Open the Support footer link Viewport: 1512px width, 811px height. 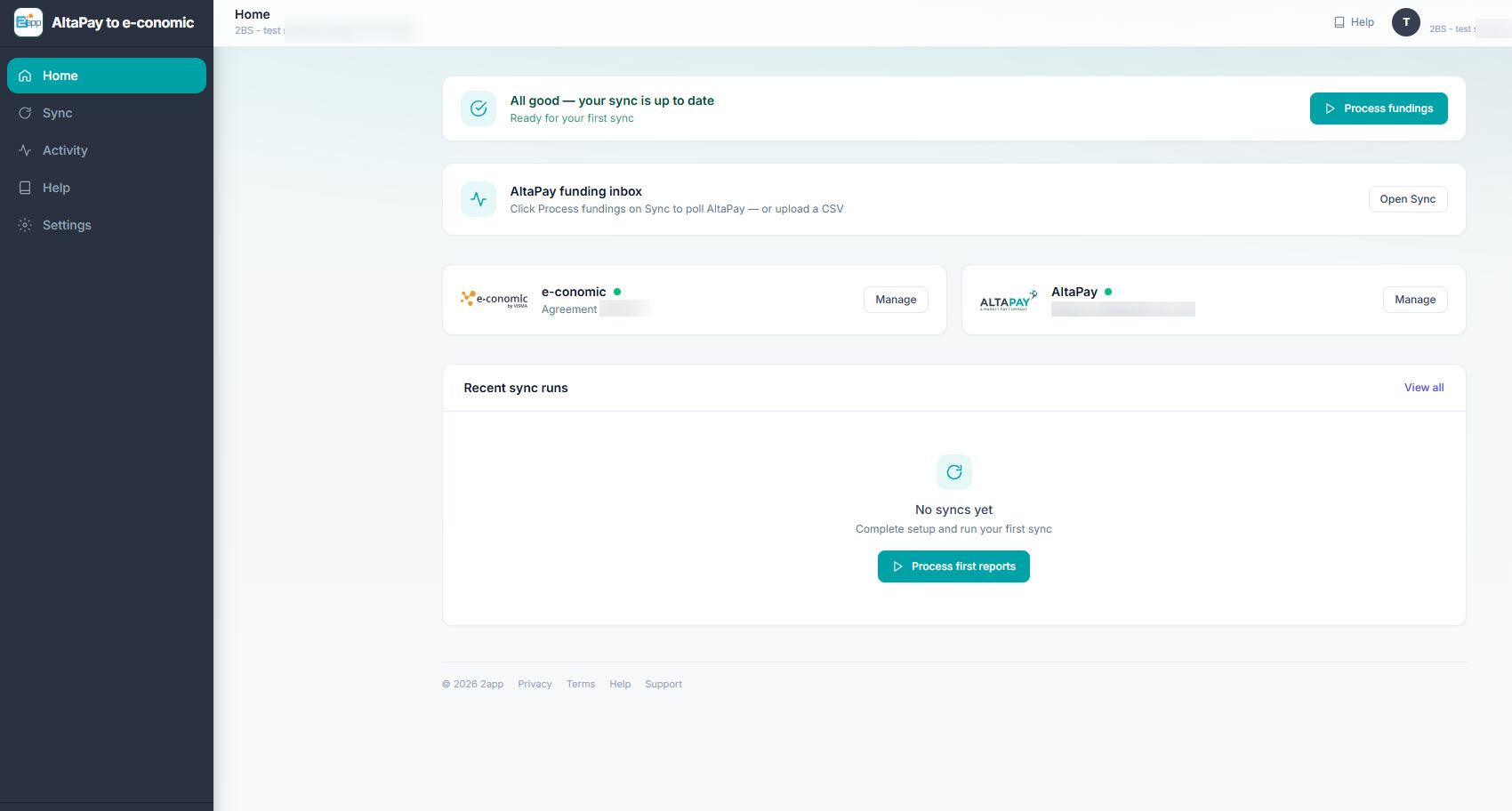pos(664,684)
